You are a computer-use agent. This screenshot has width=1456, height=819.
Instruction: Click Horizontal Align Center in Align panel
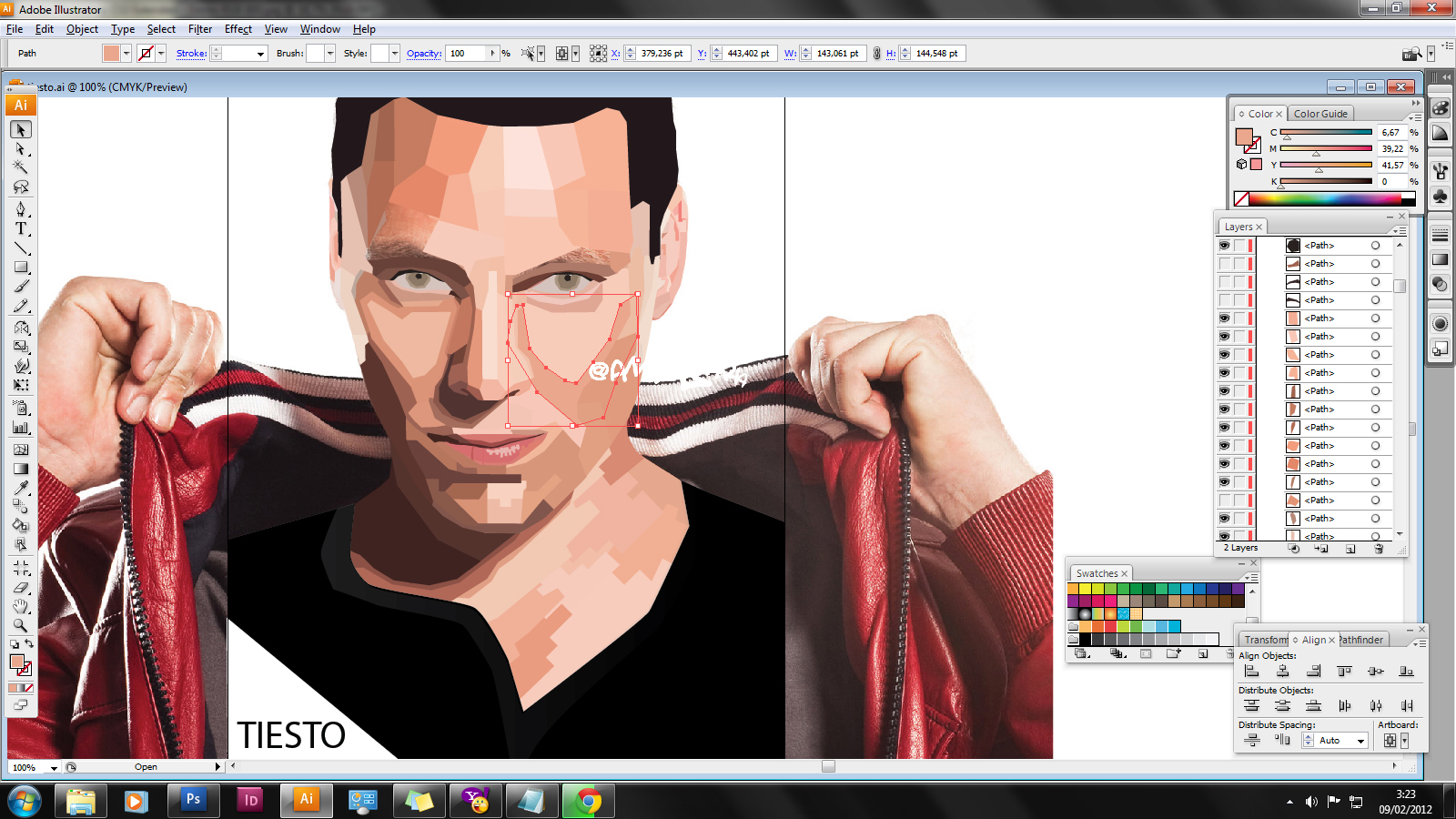pos(1283,672)
